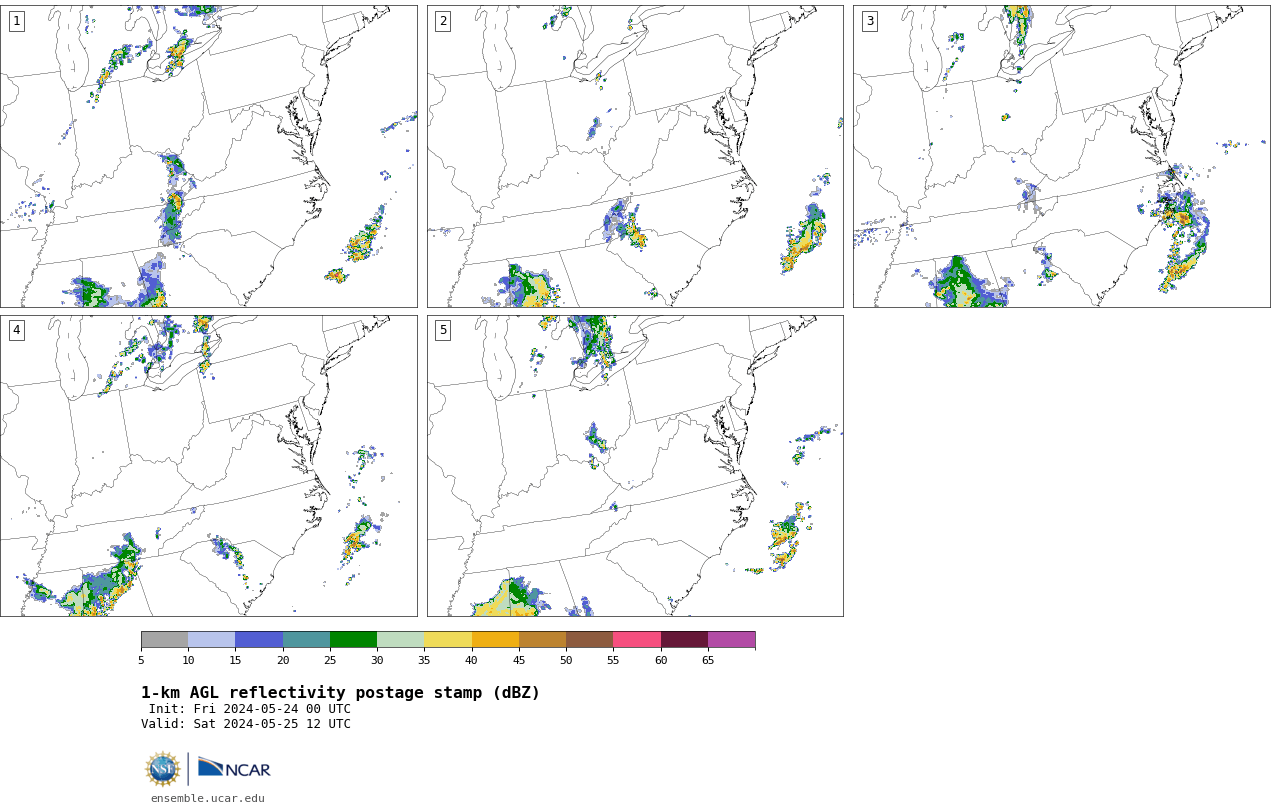This screenshot has width=1280, height=809.
Task: Click the number label 5 box in fifth panel
Action: coord(443,330)
